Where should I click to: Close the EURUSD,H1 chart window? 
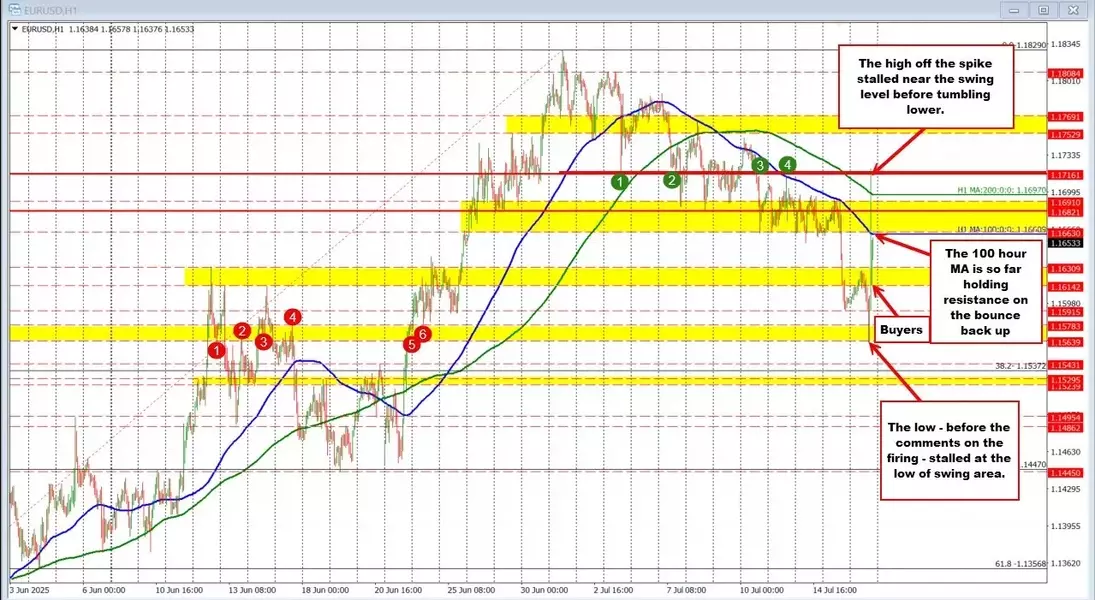[x=1073, y=10]
